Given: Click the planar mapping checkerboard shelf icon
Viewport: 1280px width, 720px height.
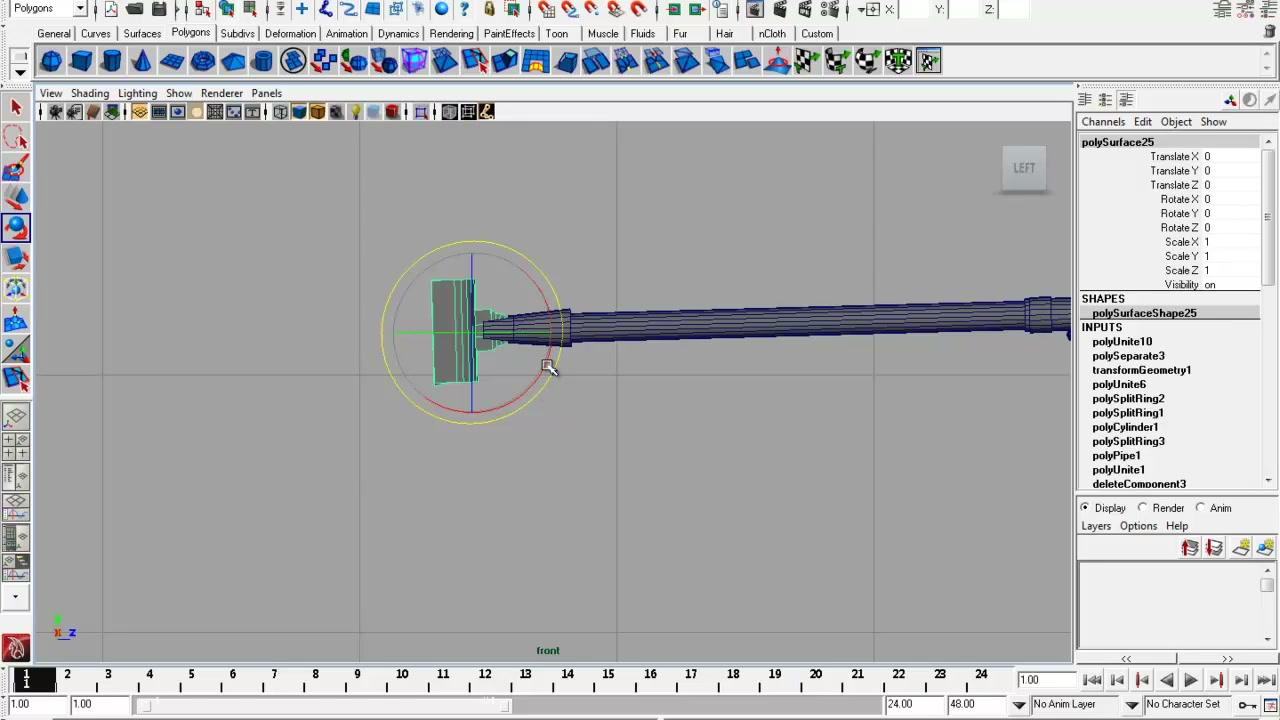Looking at the screenshot, I should 807,61.
